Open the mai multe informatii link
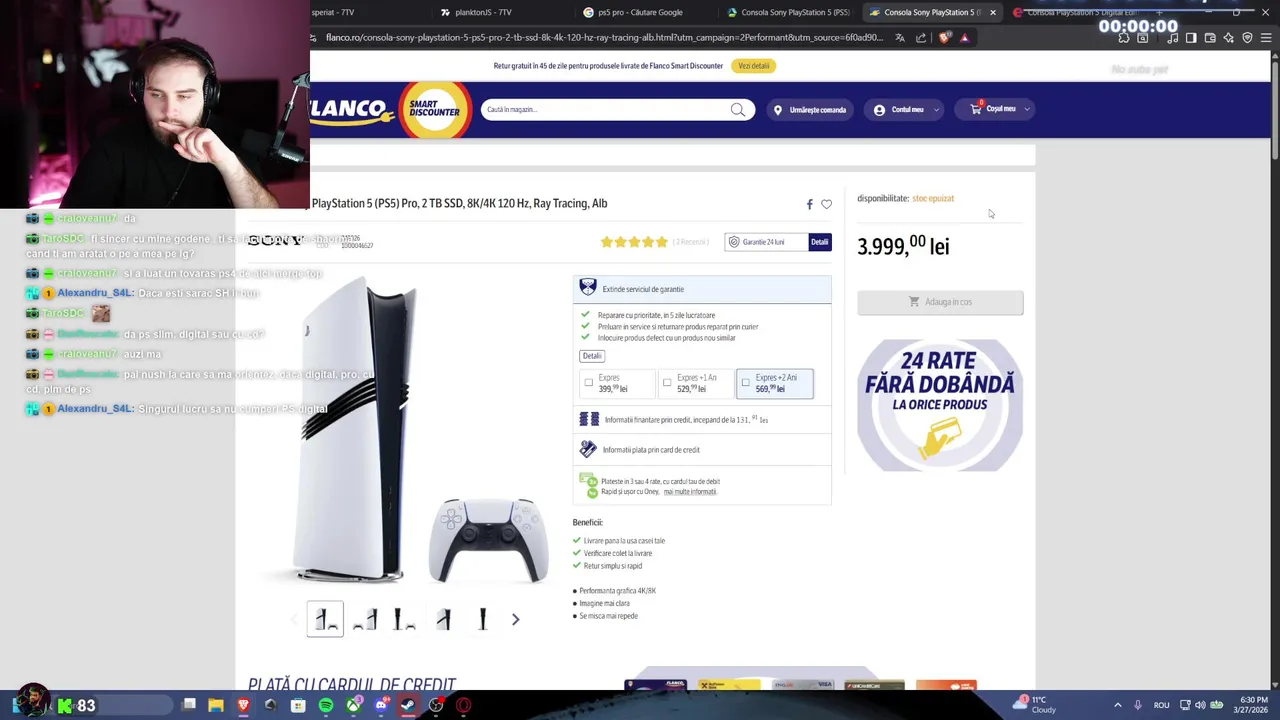The image size is (1280, 720). [x=690, y=492]
